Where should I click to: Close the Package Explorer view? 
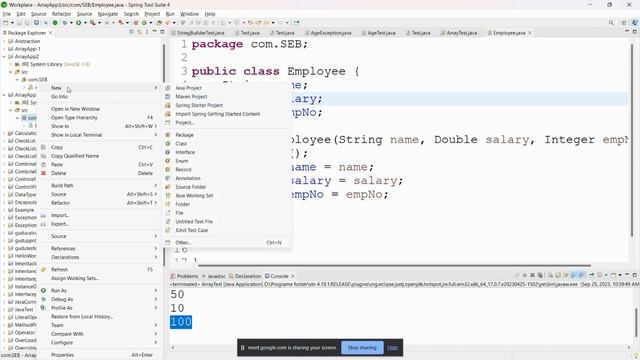point(51,33)
